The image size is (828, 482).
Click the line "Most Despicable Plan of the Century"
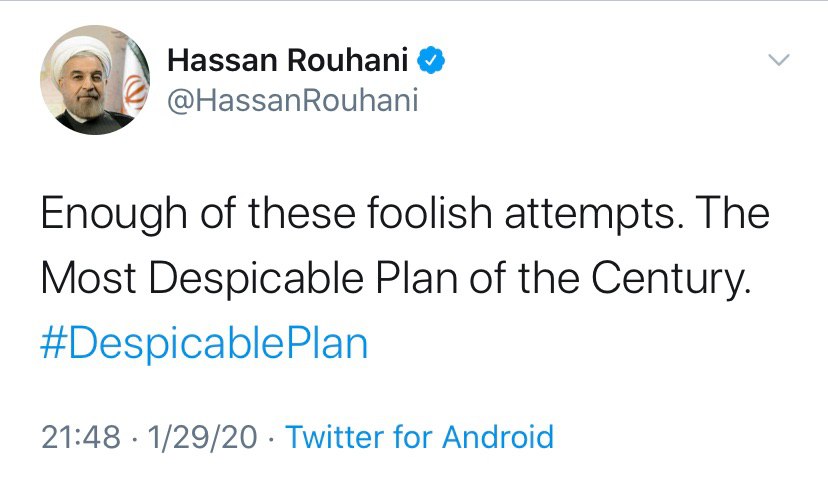coord(395,281)
